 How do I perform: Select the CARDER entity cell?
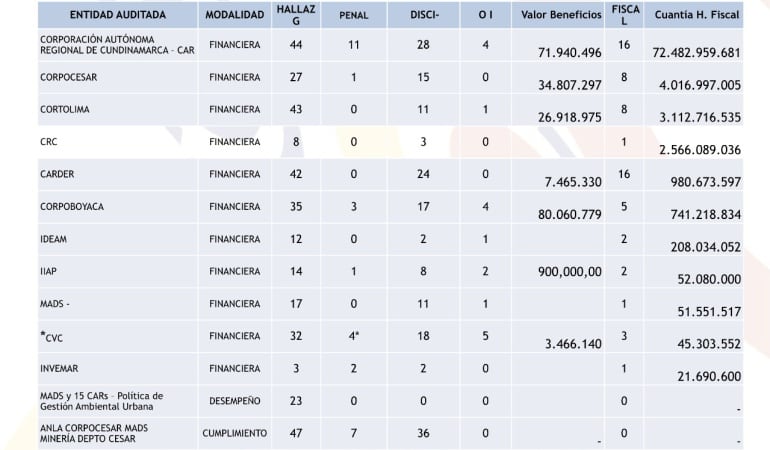click(x=58, y=174)
